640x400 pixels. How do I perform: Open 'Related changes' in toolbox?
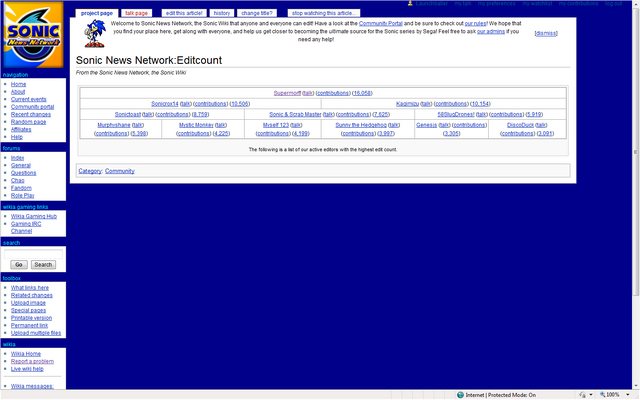click(x=31, y=295)
